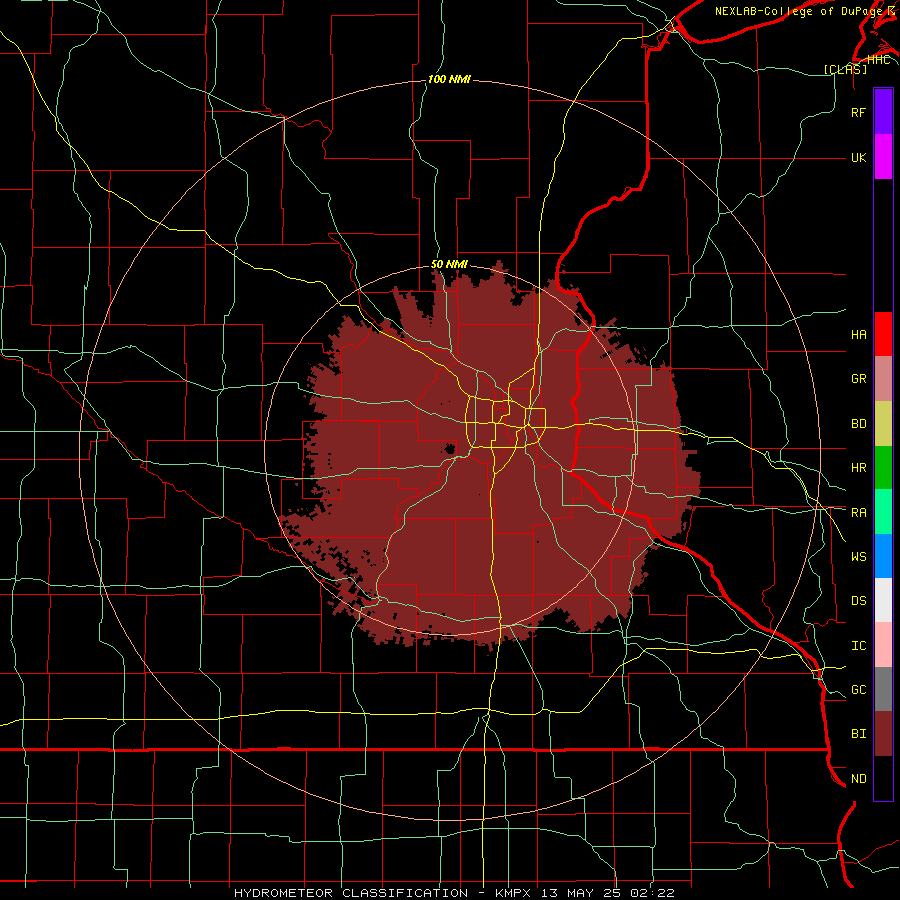Select the BD yellow legend swatch
This screenshot has width=900, height=900.
pyautogui.click(x=883, y=423)
